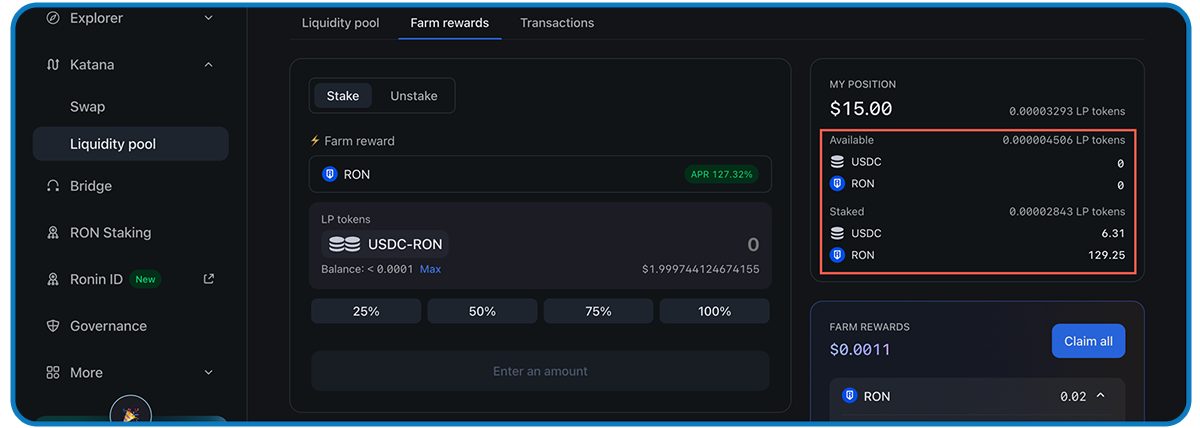Click the Max balance link

coord(430,269)
